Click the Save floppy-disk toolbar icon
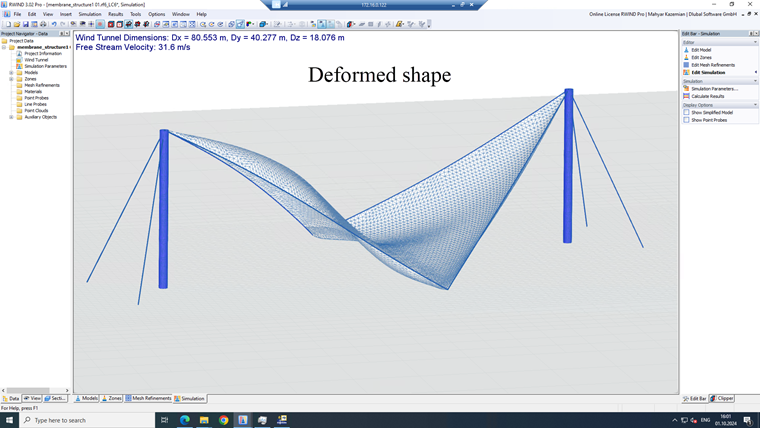The width and height of the screenshot is (760, 428). tap(26, 24)
